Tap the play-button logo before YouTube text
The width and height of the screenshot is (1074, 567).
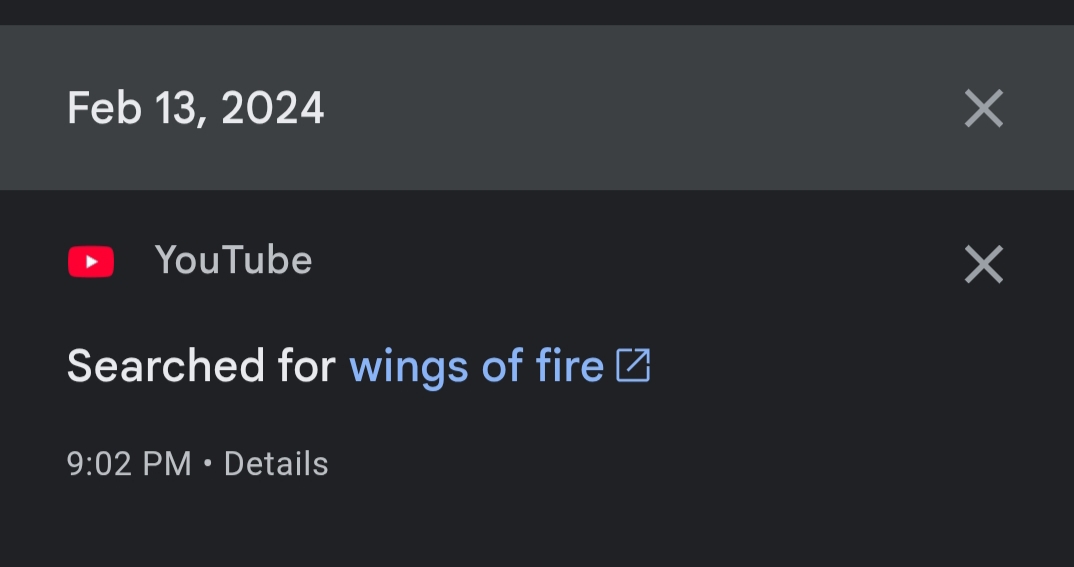[91, 262]
